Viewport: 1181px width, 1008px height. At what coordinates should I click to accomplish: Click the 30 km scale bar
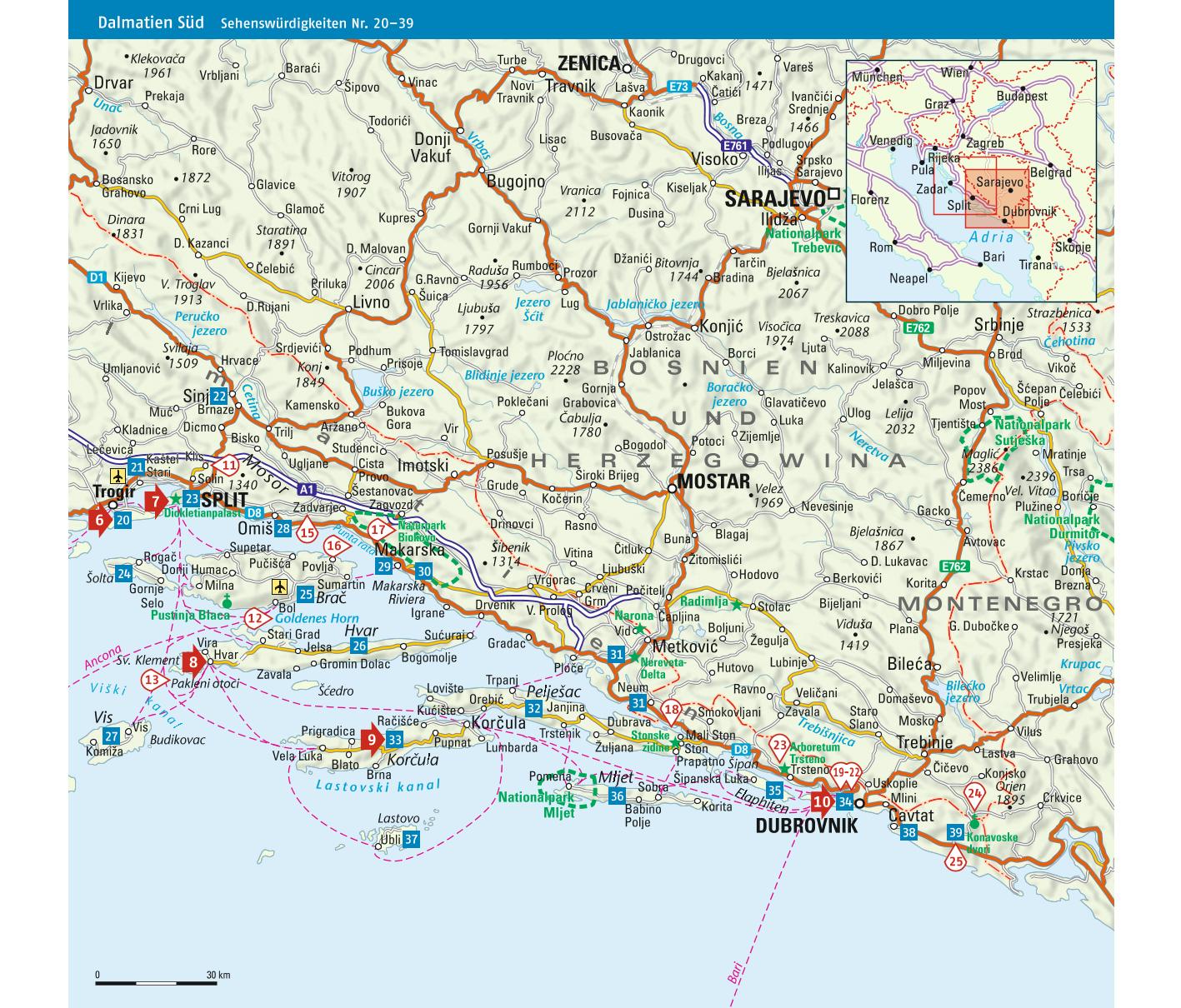tap(157, 983)
